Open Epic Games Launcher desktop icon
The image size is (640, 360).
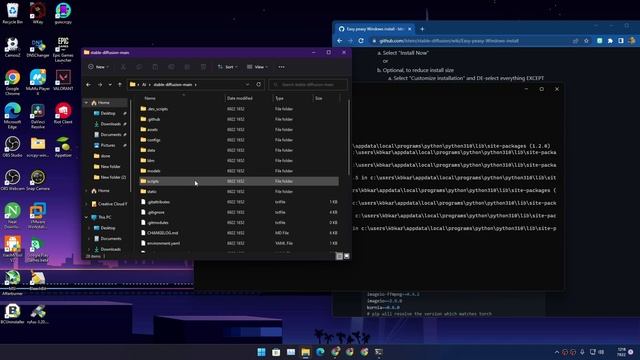click(x=63, y=49)
